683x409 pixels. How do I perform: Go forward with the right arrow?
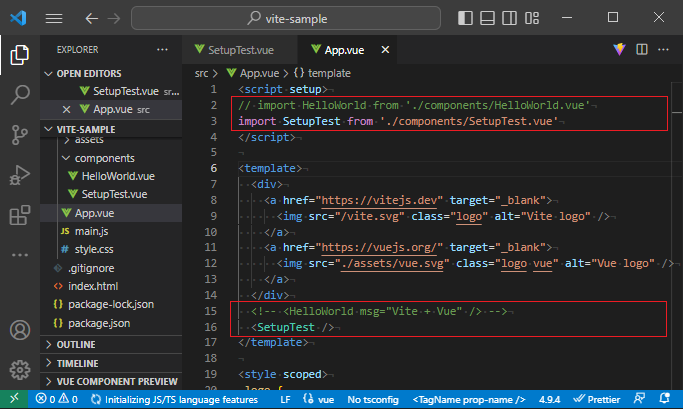(114, 18)
